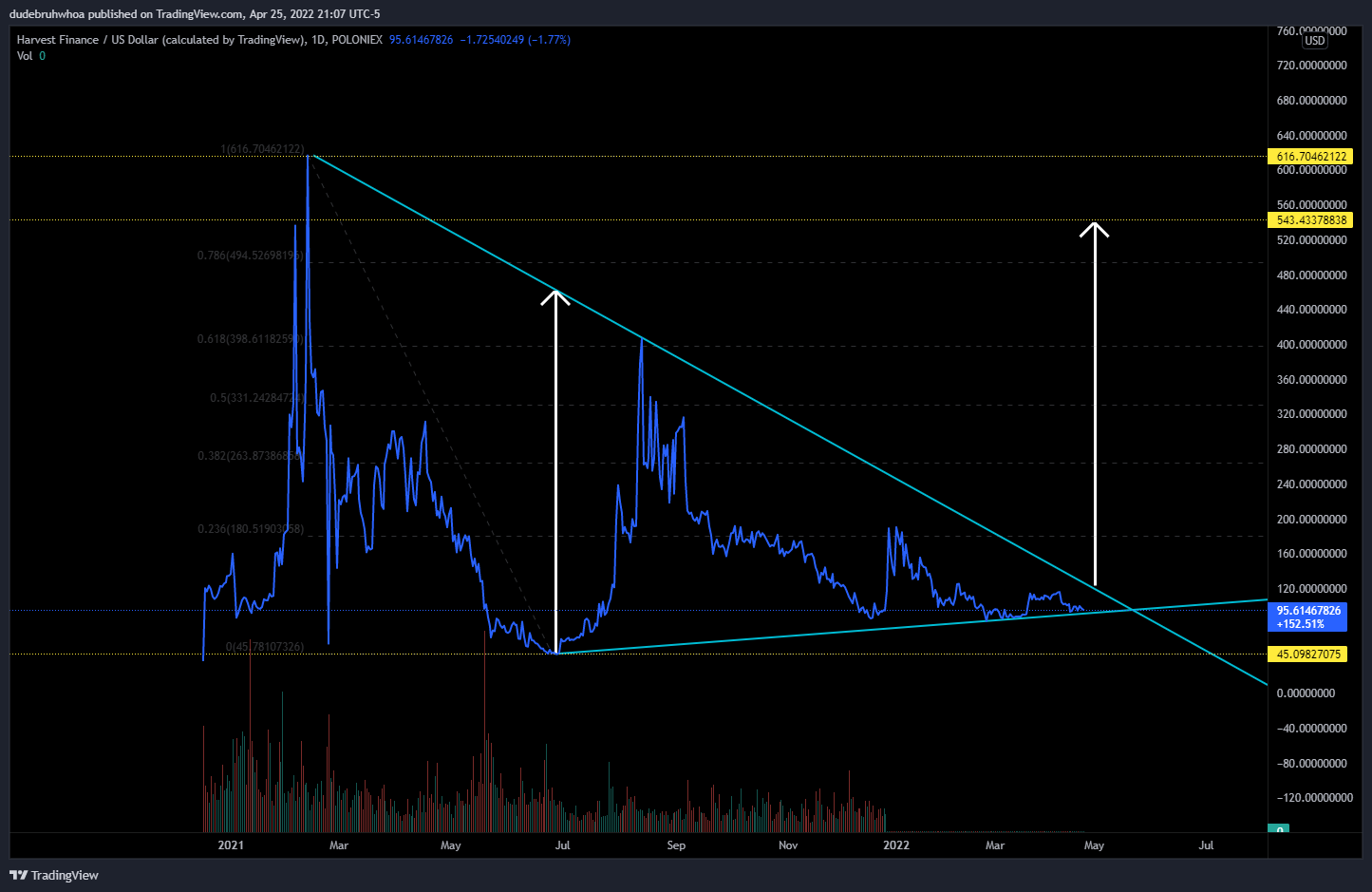Click the Sep label on the time axis
The image size is (1372, 892).
676,845
